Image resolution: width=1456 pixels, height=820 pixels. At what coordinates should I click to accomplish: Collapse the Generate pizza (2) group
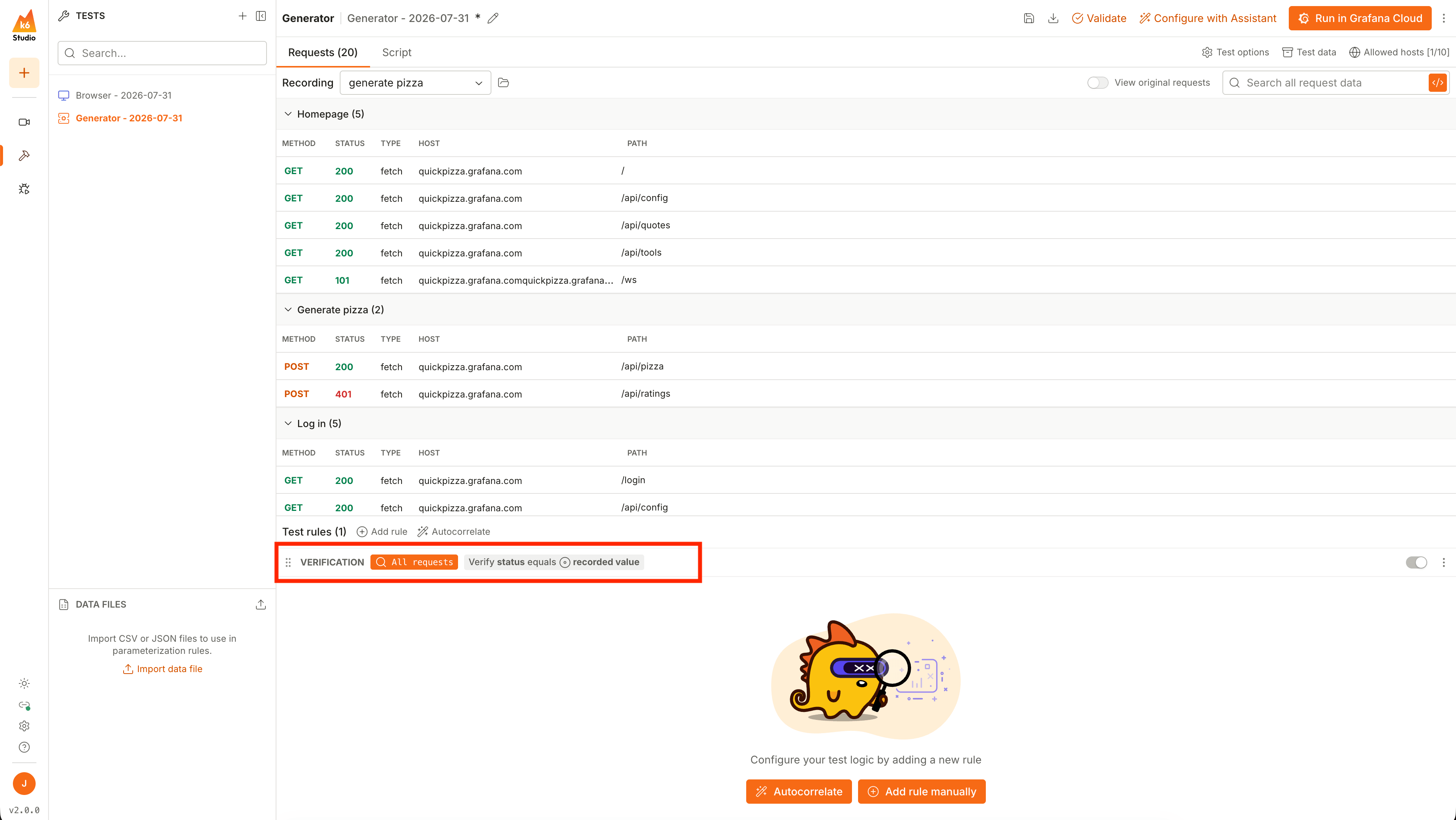pos(288,310)
